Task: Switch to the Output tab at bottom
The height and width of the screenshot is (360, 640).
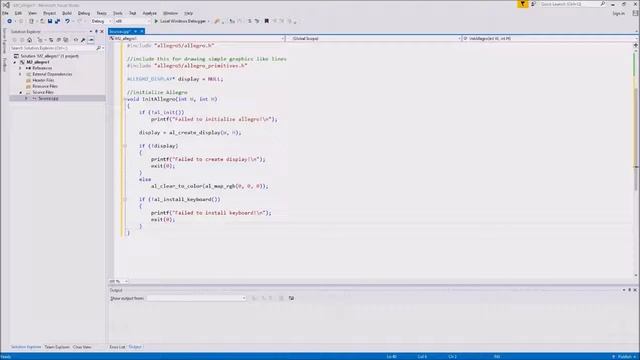Action: (x=135, y=347)
